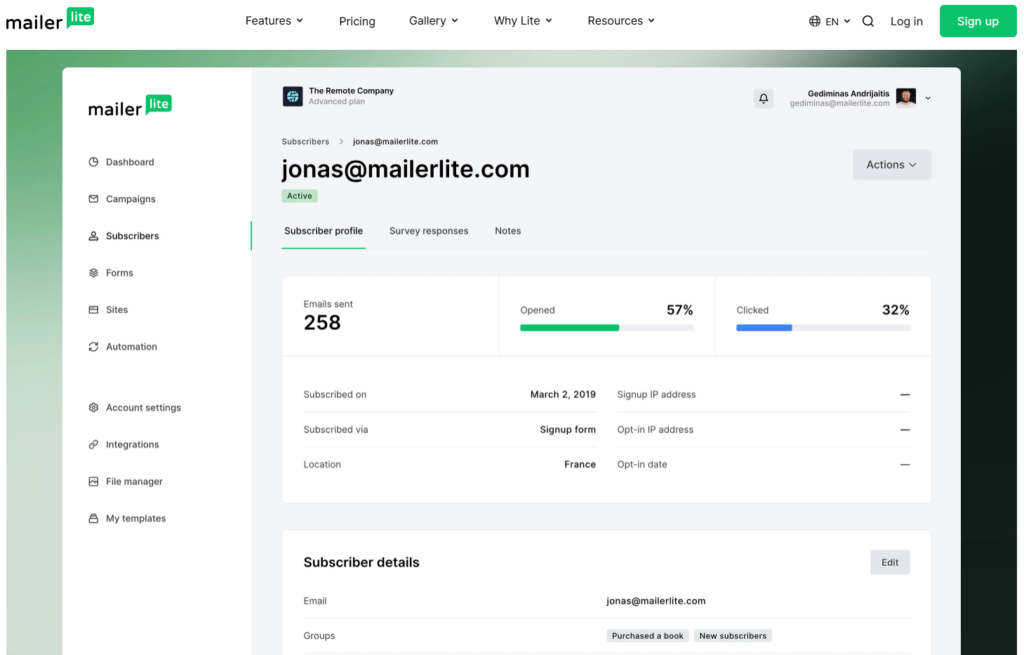Click the jonas@mailerlite.com email field value
Image resolution: width=1024 pixels, height=655 pixels.
[x=656, y=601]
